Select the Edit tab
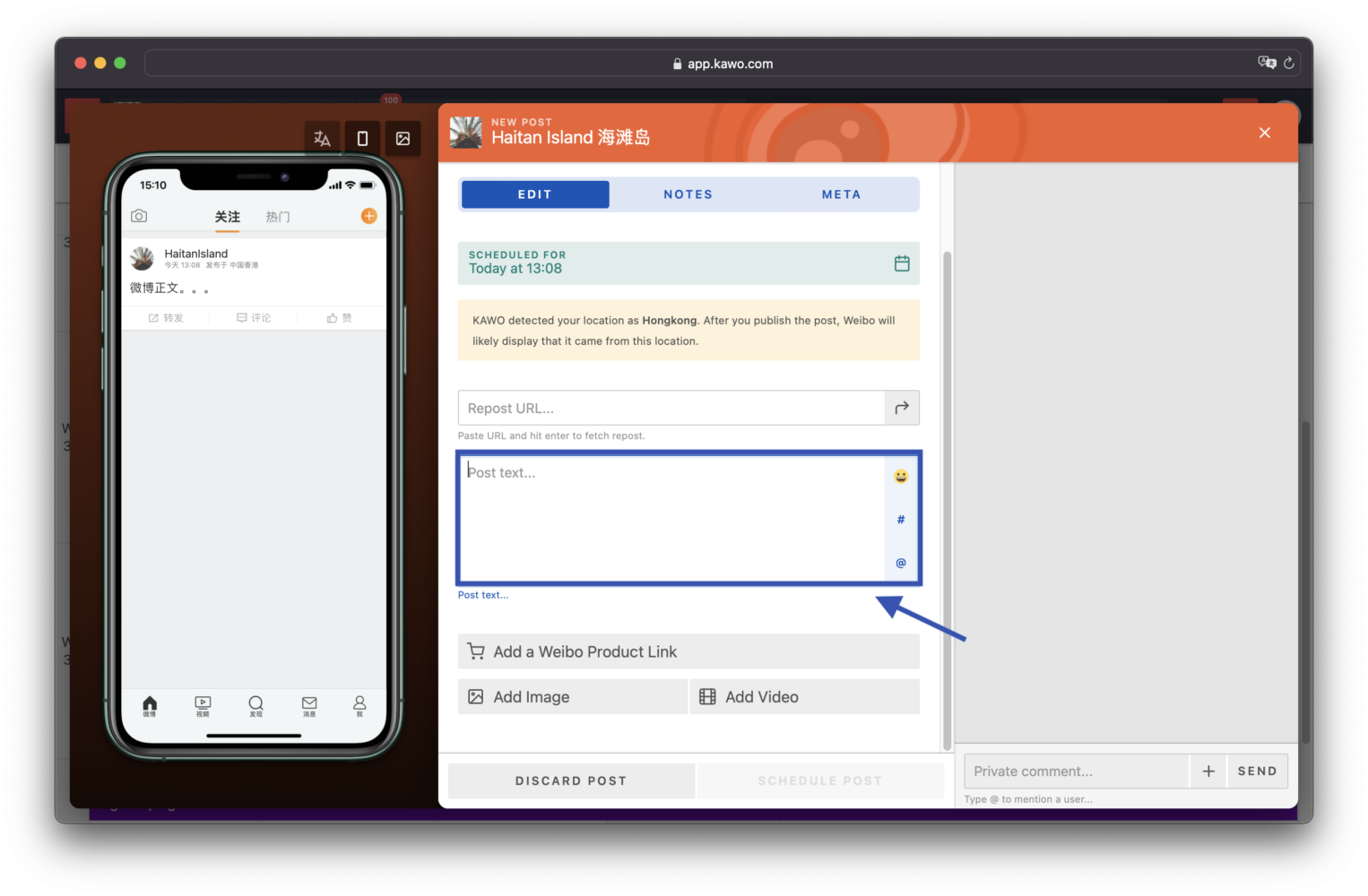 click(535, 194)
